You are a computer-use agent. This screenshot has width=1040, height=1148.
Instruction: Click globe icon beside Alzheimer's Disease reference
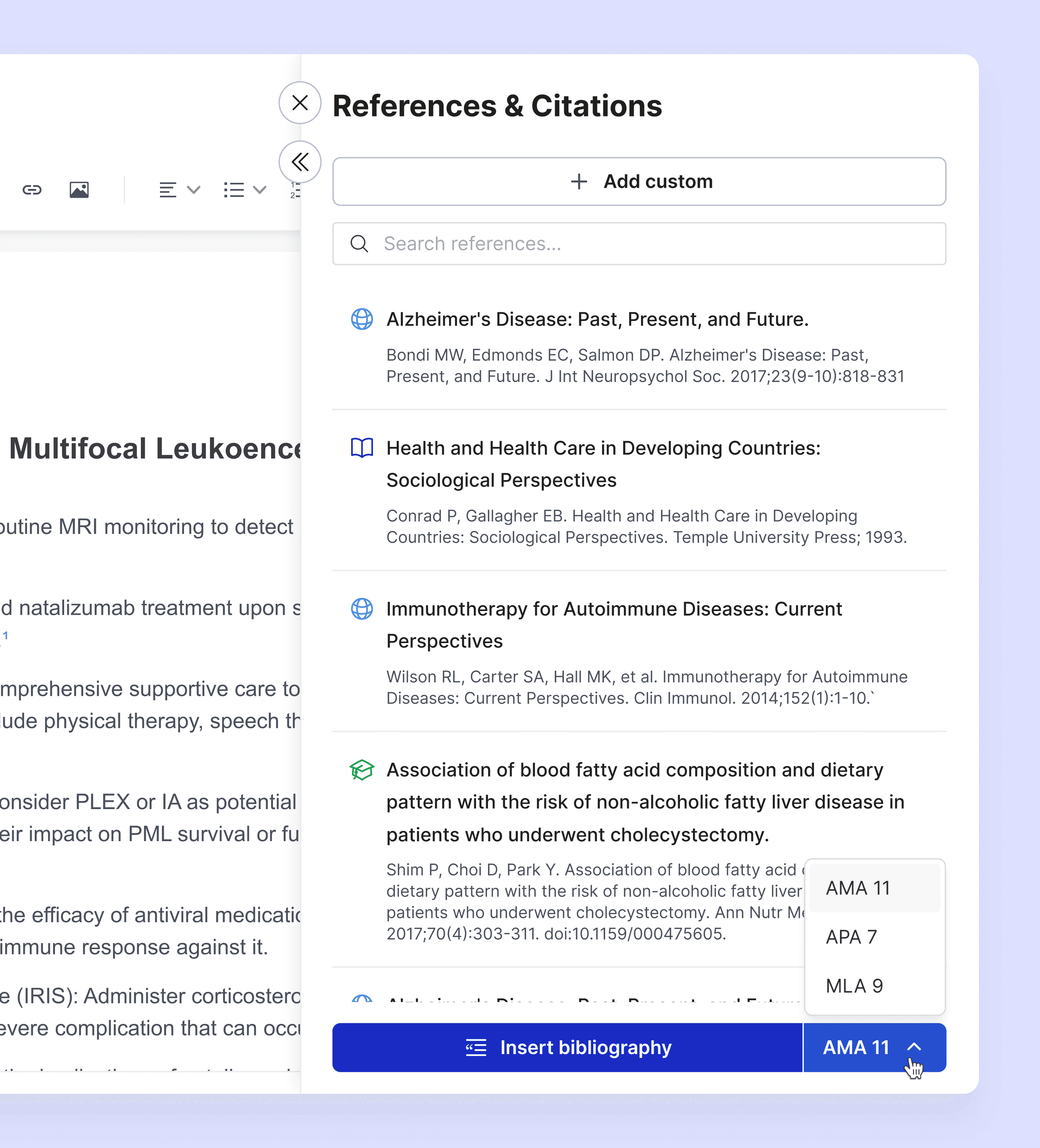click(x=362, y=319)
